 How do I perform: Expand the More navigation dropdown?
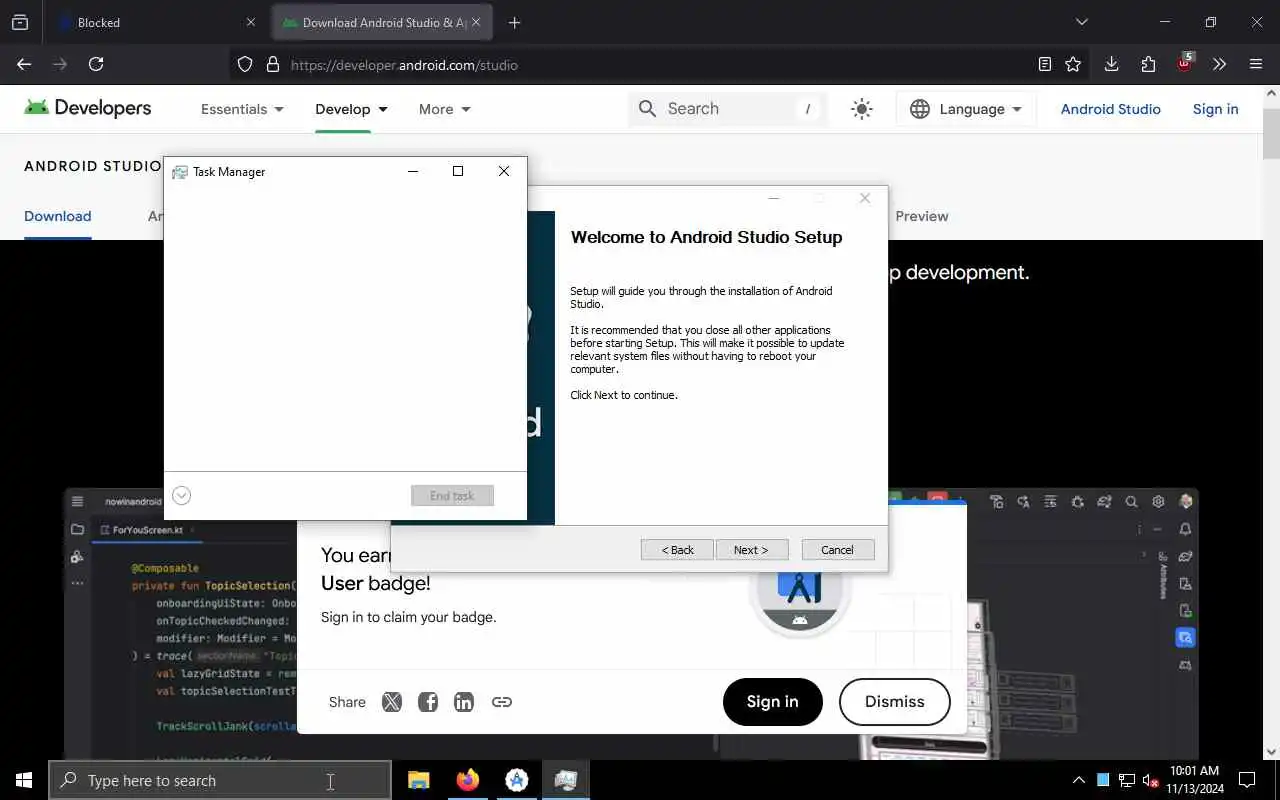click(444, 109)
